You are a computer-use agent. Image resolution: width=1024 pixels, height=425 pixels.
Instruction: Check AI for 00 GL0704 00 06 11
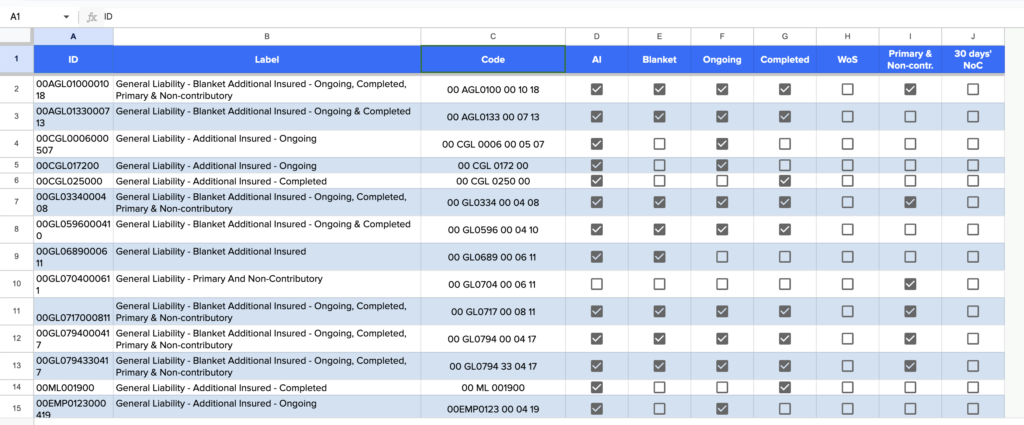[596, 284]
